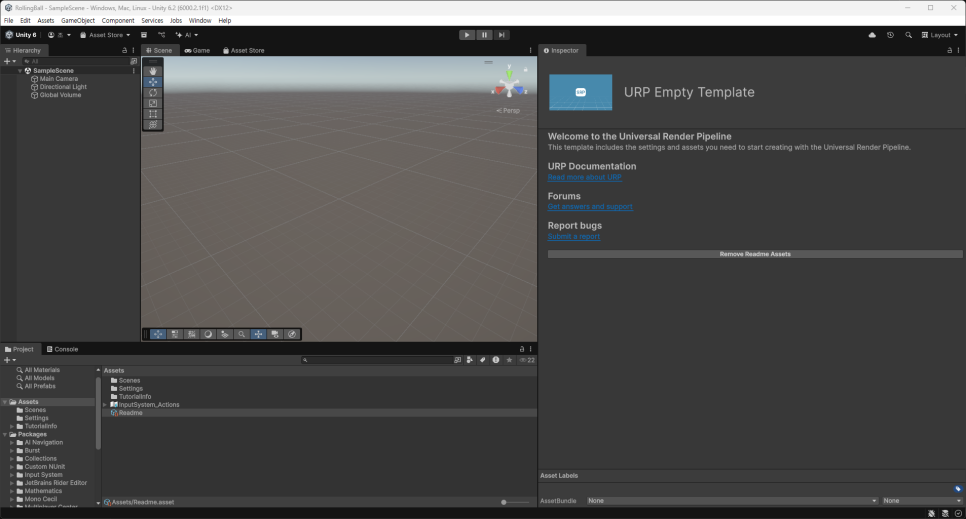Image resolution: width=966 pixels, height=519 pixels.
Task: Open the Read more about URP link
Action: coord(585,178)
